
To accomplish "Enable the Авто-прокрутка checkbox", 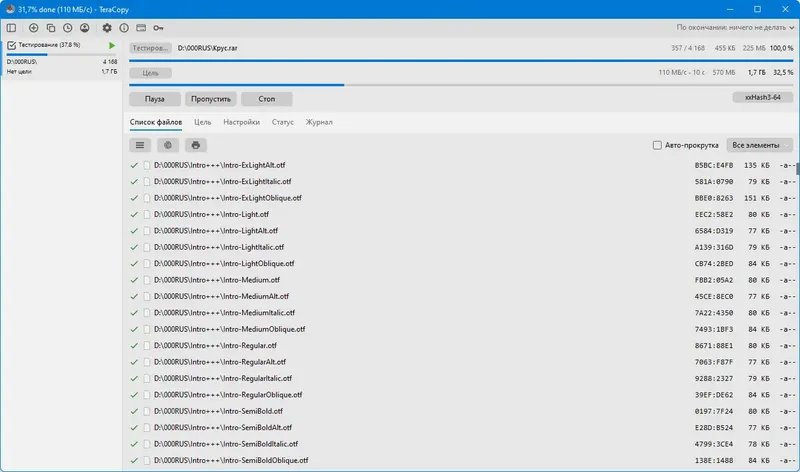I will pos(657,145).
